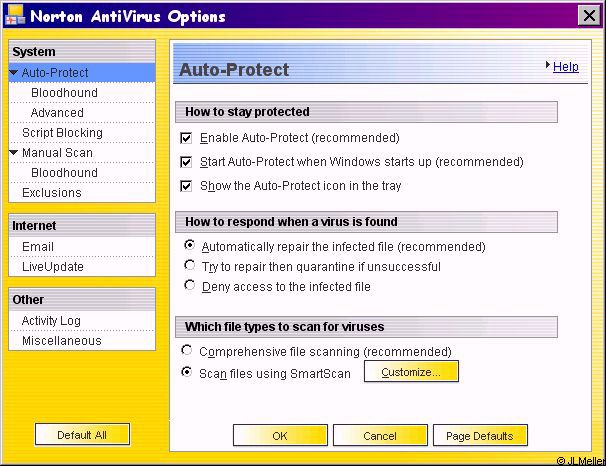The width and height of the screenshot is (606, 466).
Task: Open the Help link
Action: tap(565, 66)
